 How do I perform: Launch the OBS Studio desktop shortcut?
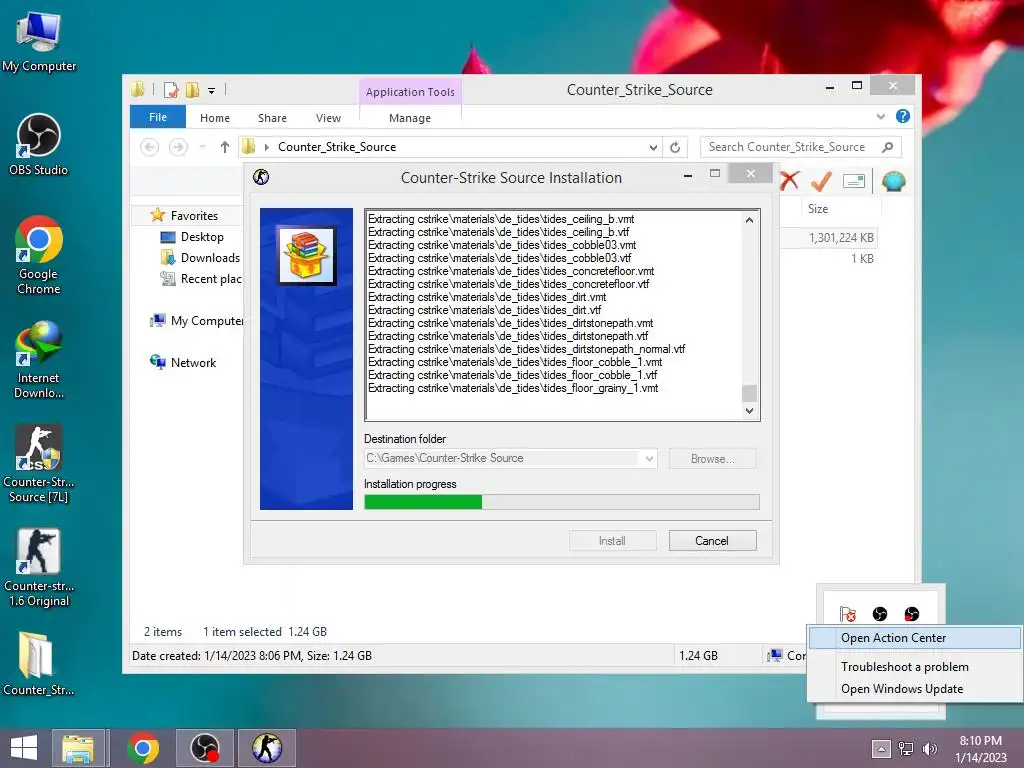coord(39,144)
